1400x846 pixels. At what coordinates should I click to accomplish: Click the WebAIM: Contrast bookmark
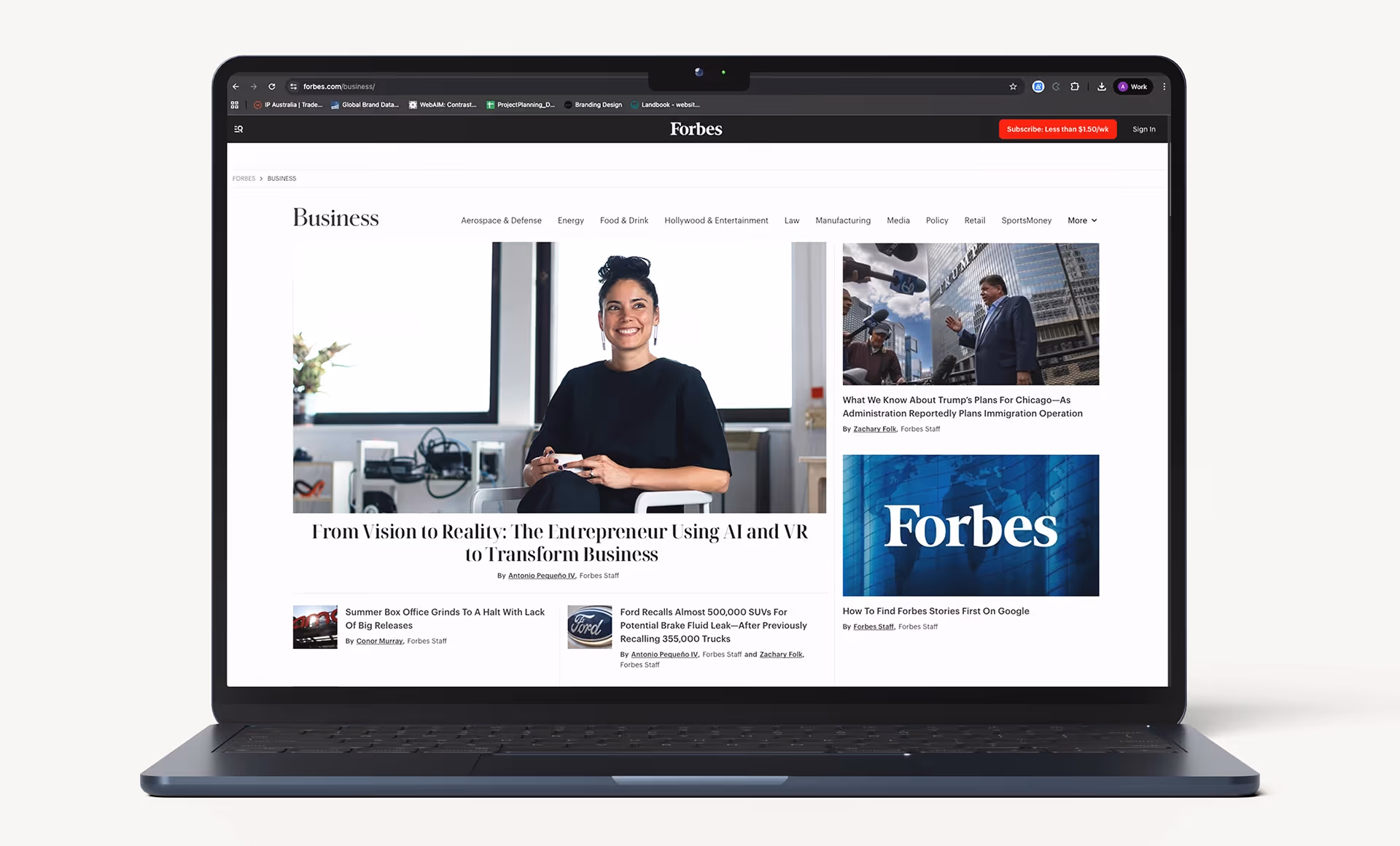443,104
